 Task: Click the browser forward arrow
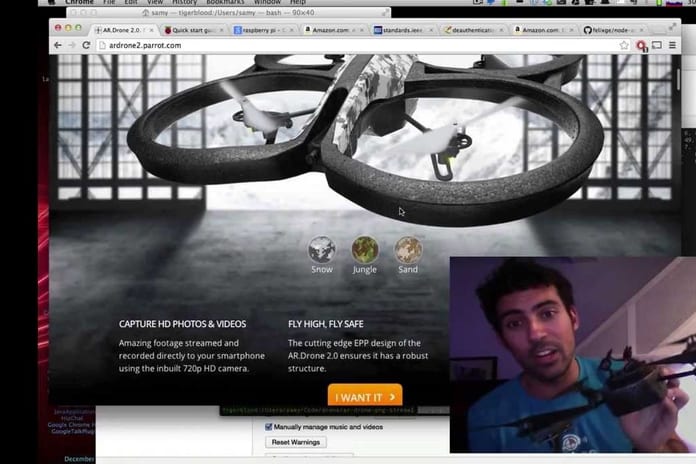[72, 45]
